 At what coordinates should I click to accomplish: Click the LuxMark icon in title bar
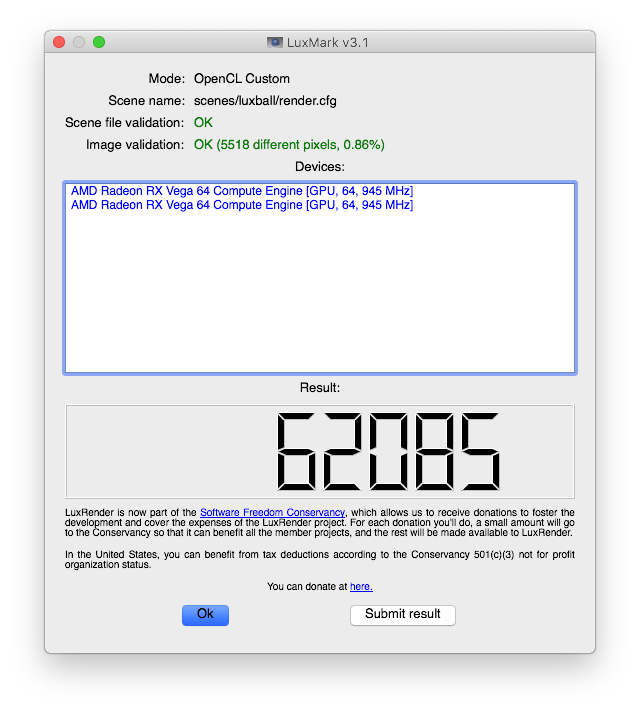(x=274, y=42)
